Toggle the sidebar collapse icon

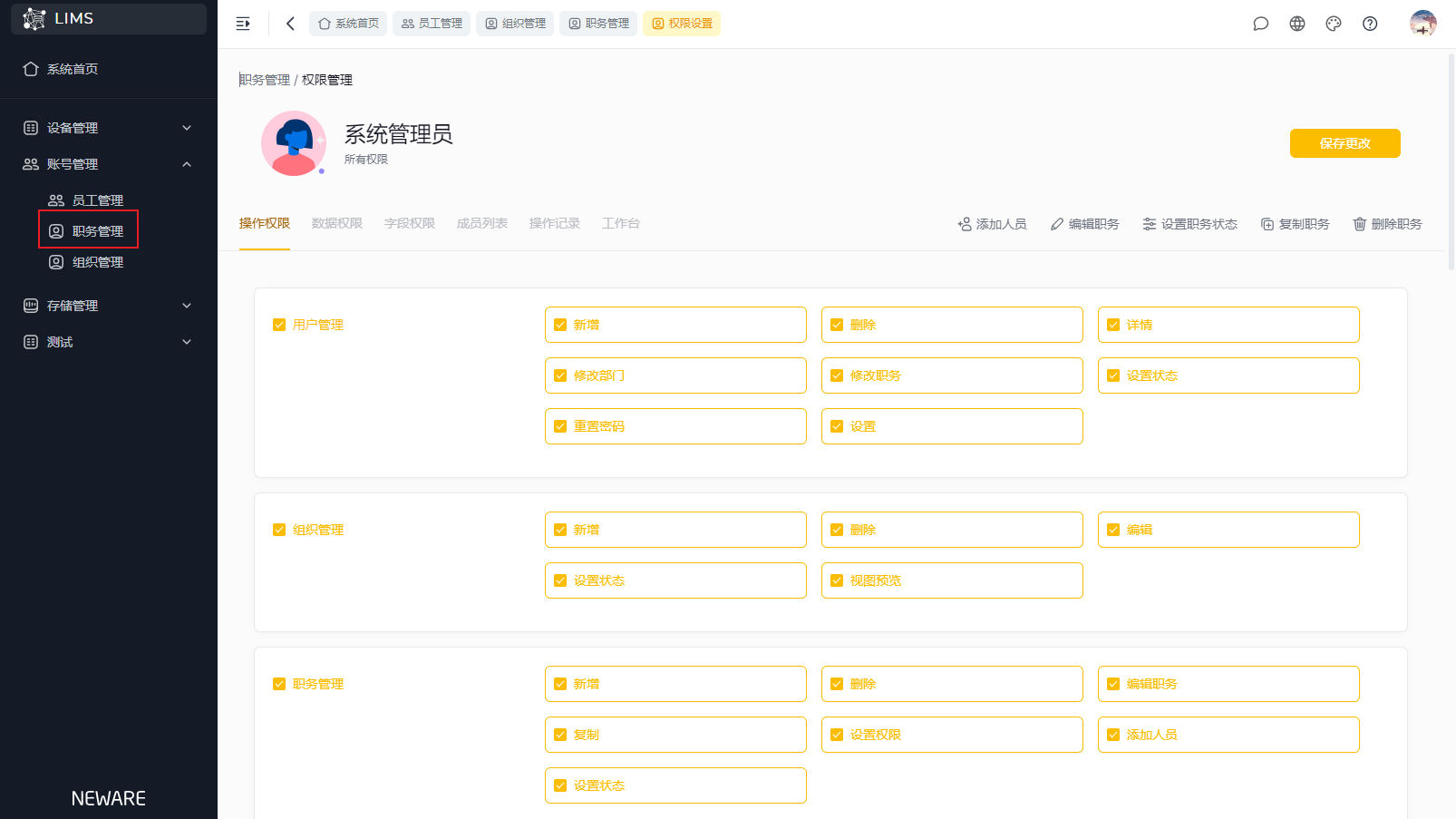pyautogui.click(x=243, y=24)
